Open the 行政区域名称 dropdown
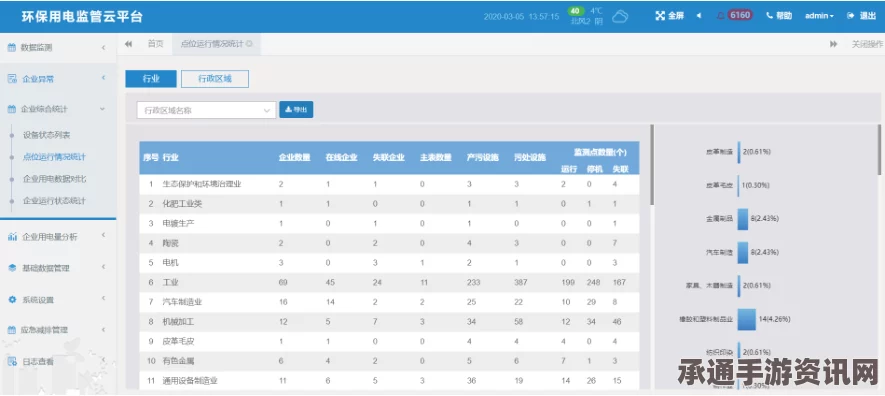Screen dimensions: 885x396 [207, 110]
